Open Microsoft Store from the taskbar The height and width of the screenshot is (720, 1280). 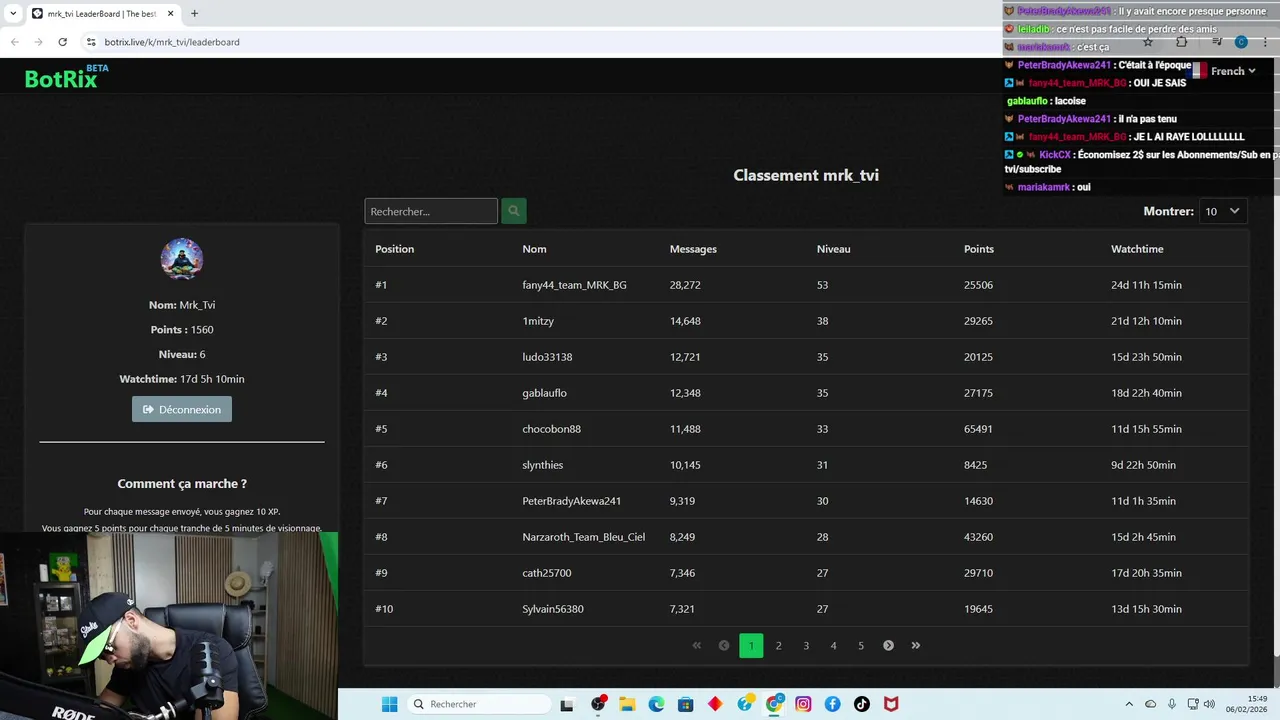click(x=685, y=704)
